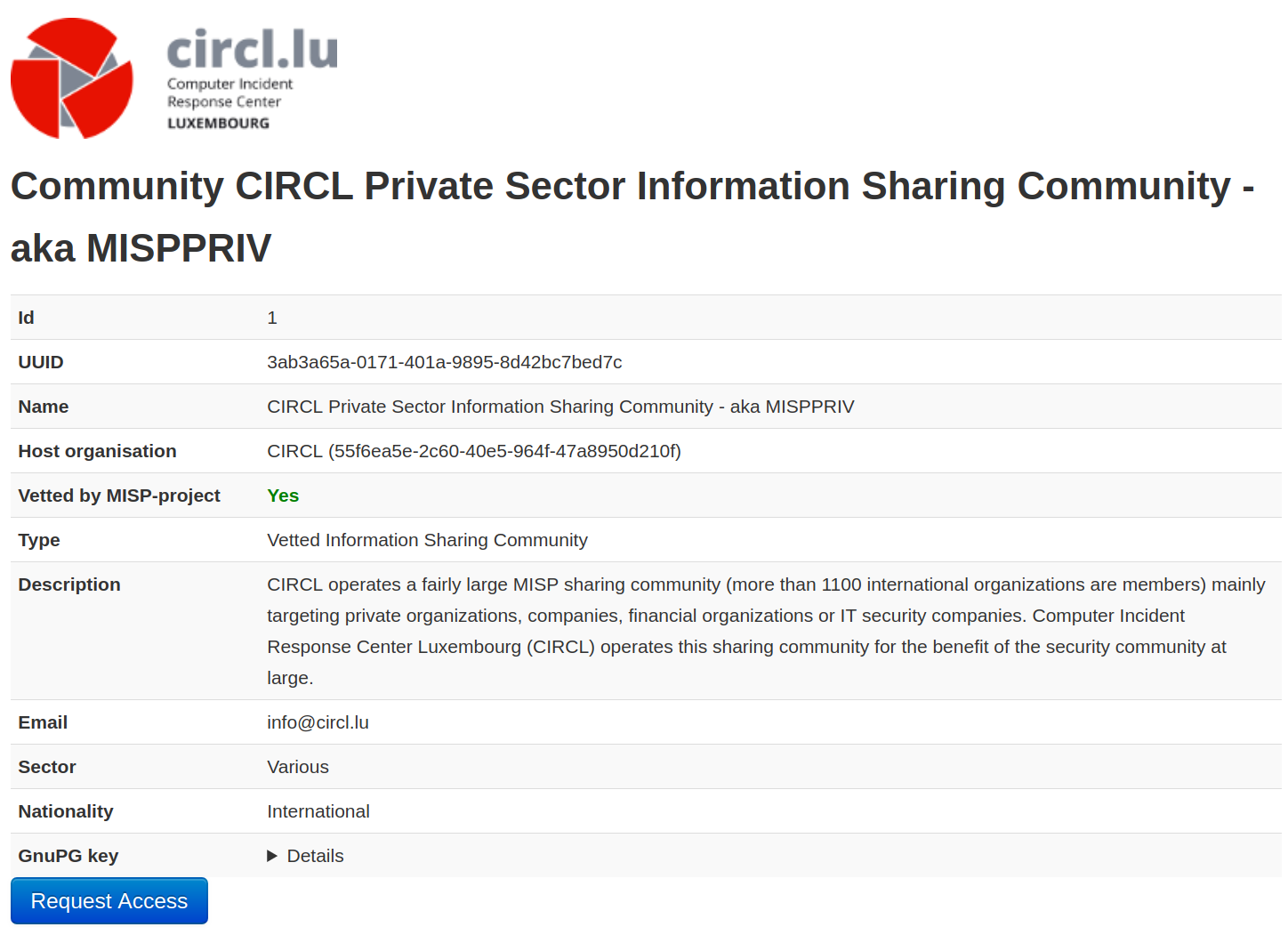Click the circl.lu wordmark text
1288x943 pixels.
coord(253,49)
